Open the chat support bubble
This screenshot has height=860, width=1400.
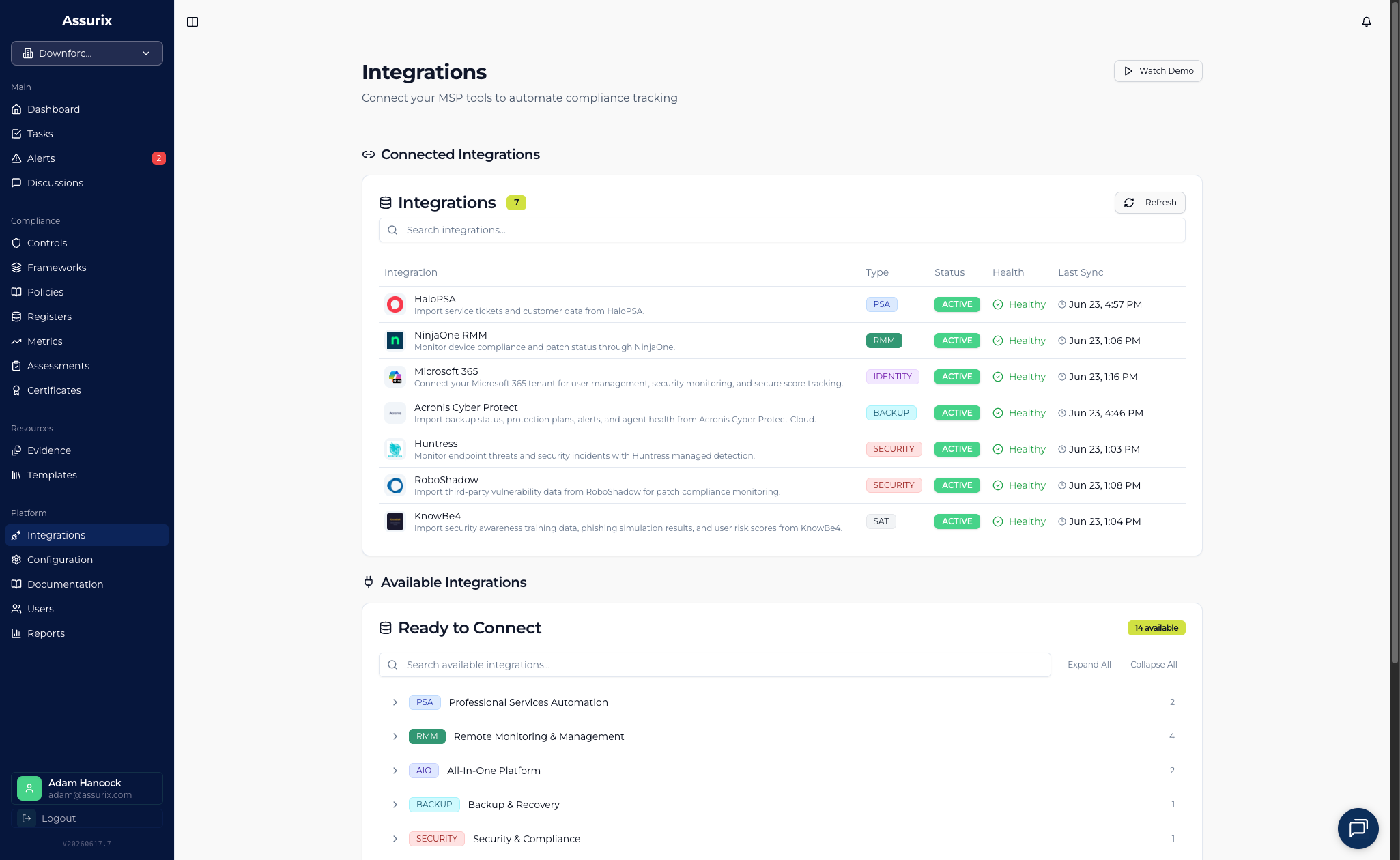[1358, 828]
